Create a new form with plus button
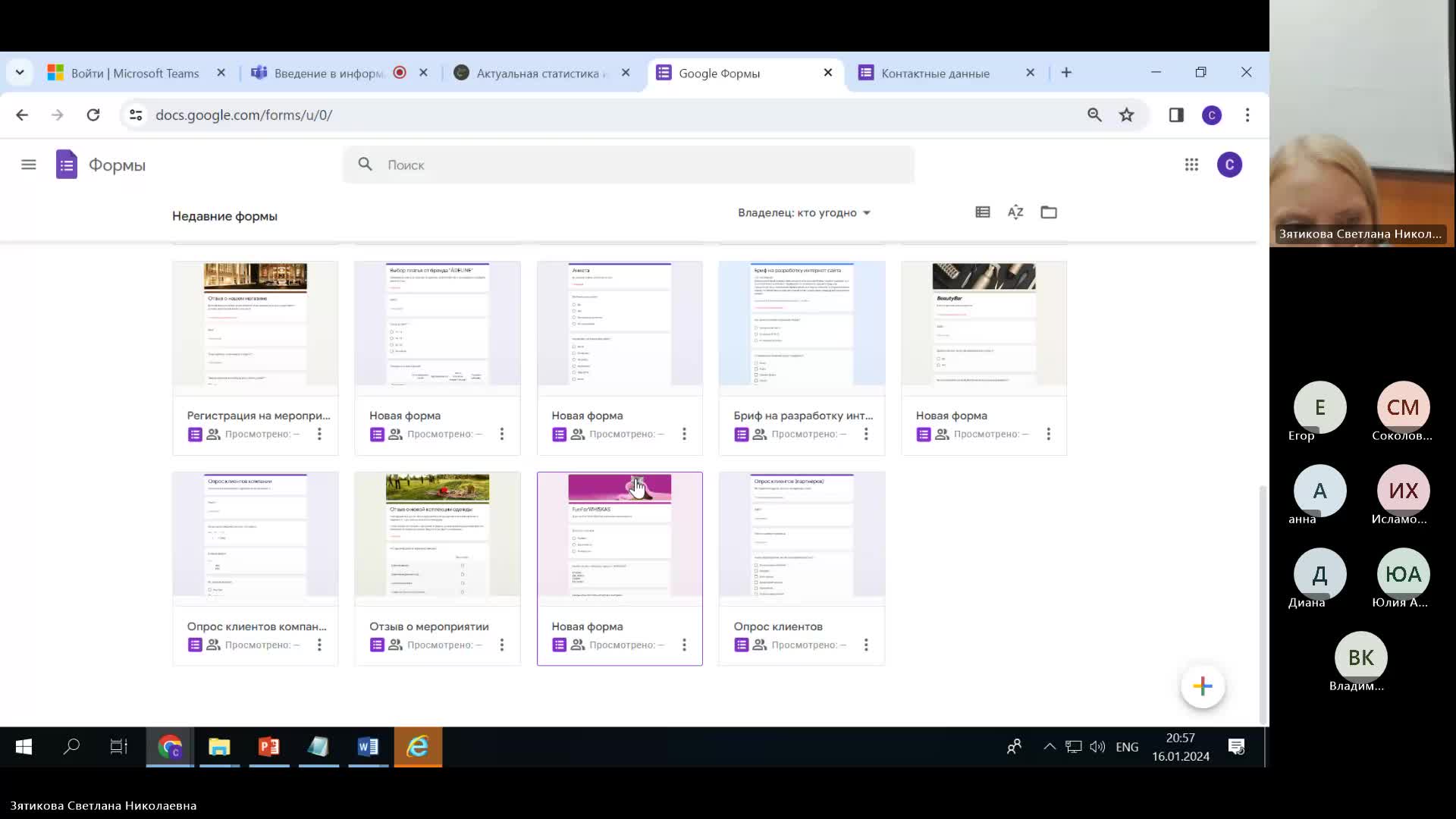This screenshot has height=819, width=1456. [1203, 686]
